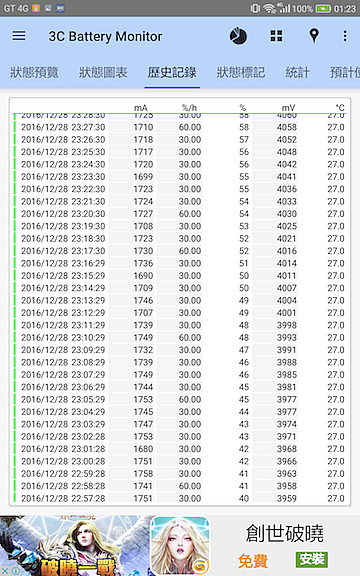The image size is (360, 576).
Task: Open the three-dot overflow menu
Action: (345, 36)
